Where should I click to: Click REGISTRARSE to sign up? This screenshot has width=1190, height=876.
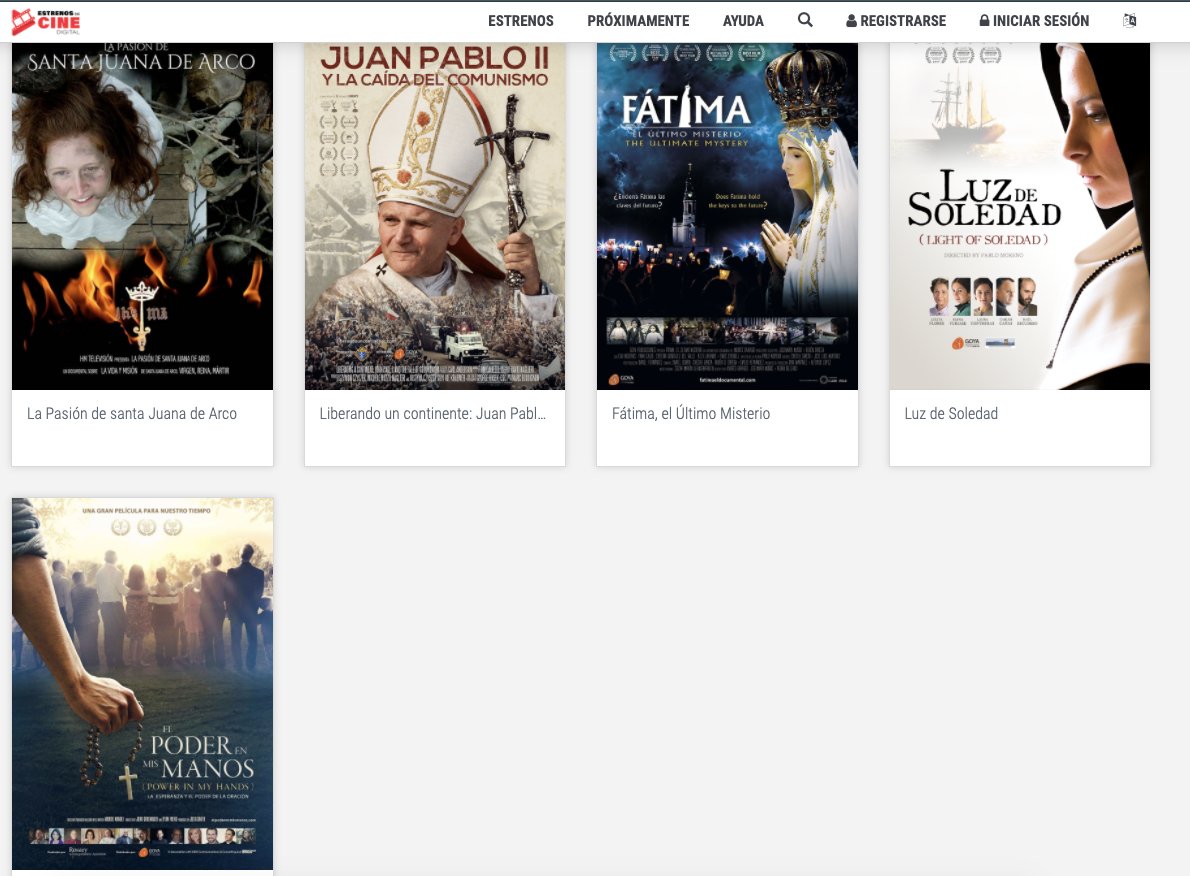pos(896,21)
